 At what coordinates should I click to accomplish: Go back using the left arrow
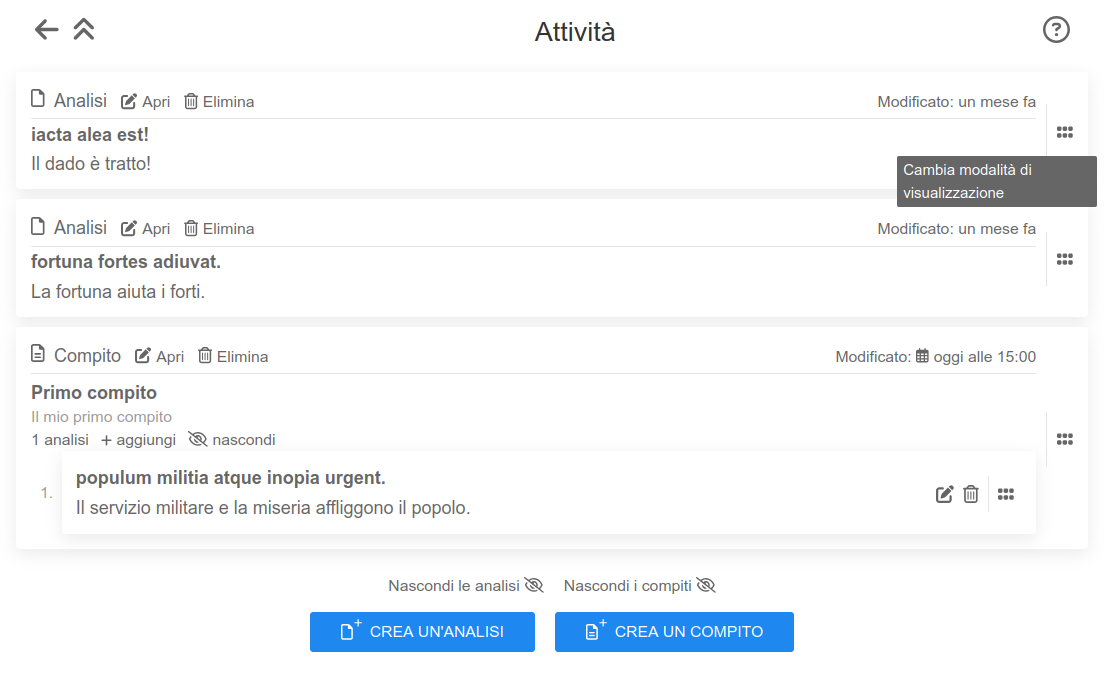pyautogui.click(x=47, y=30)
